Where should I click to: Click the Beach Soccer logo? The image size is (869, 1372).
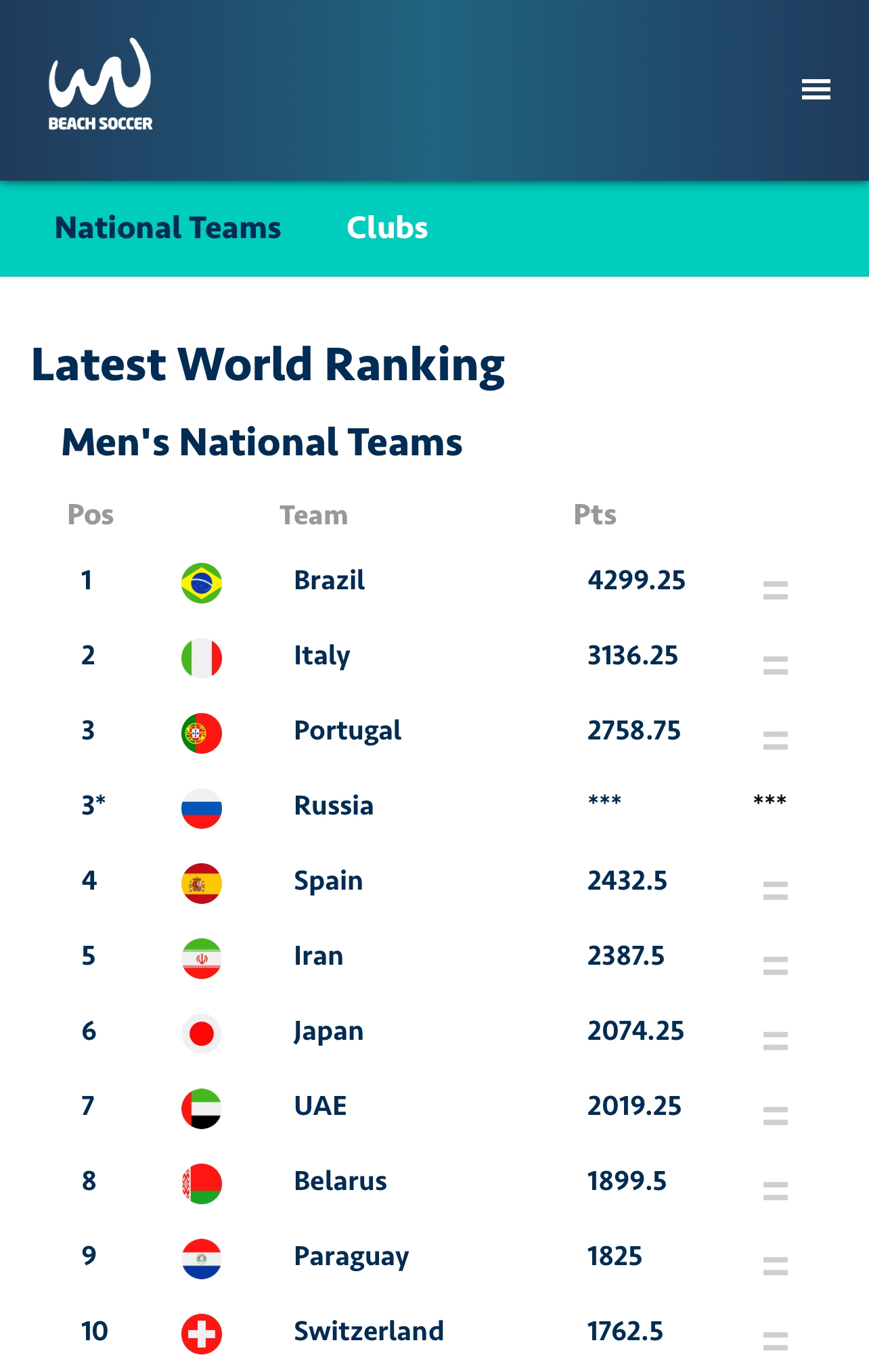click(100, 85)
